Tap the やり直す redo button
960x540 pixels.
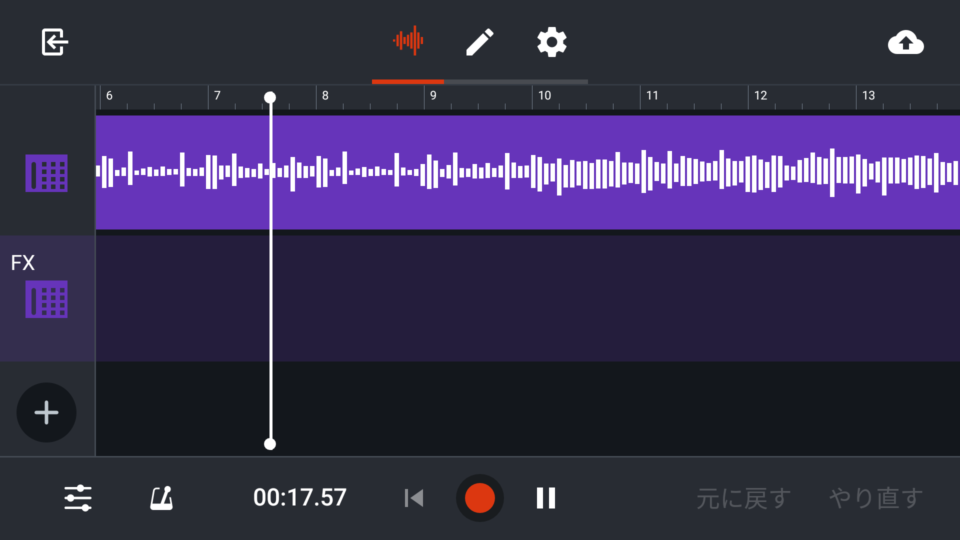point(876,498)
